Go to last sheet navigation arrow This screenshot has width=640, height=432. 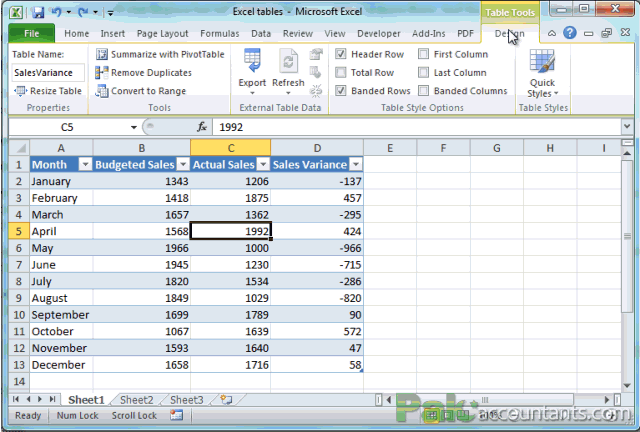click(52, 399)
